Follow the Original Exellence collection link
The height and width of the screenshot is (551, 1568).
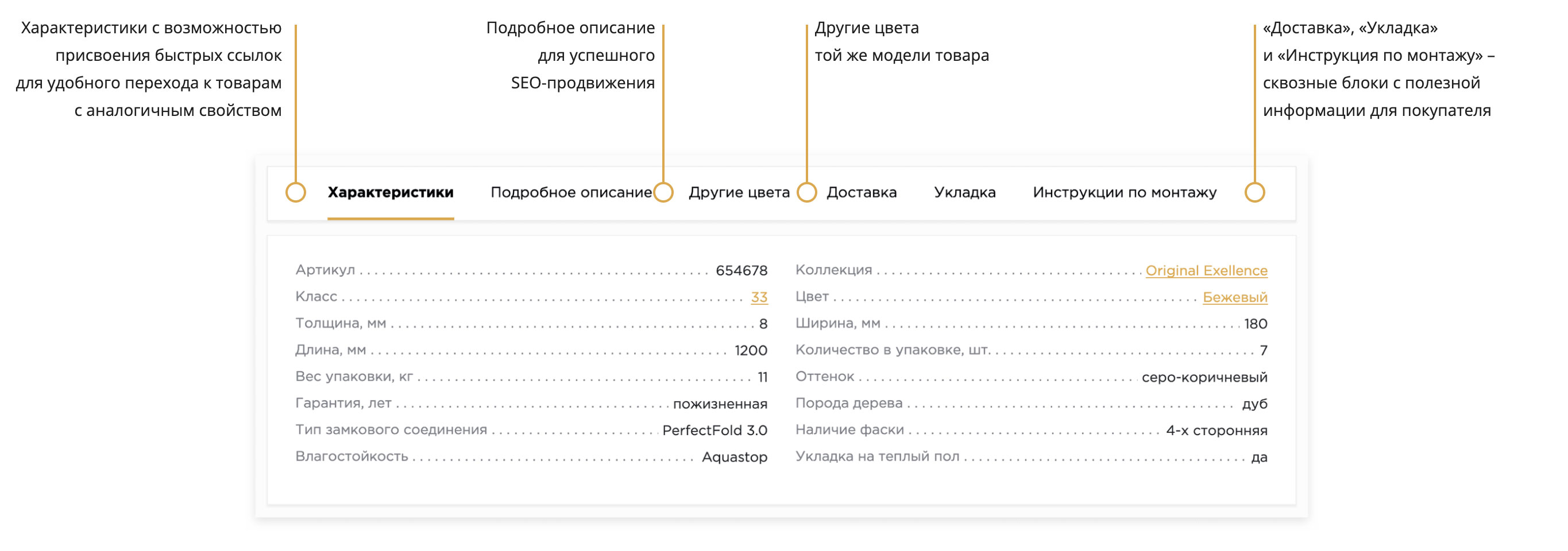click(1206, 270)
